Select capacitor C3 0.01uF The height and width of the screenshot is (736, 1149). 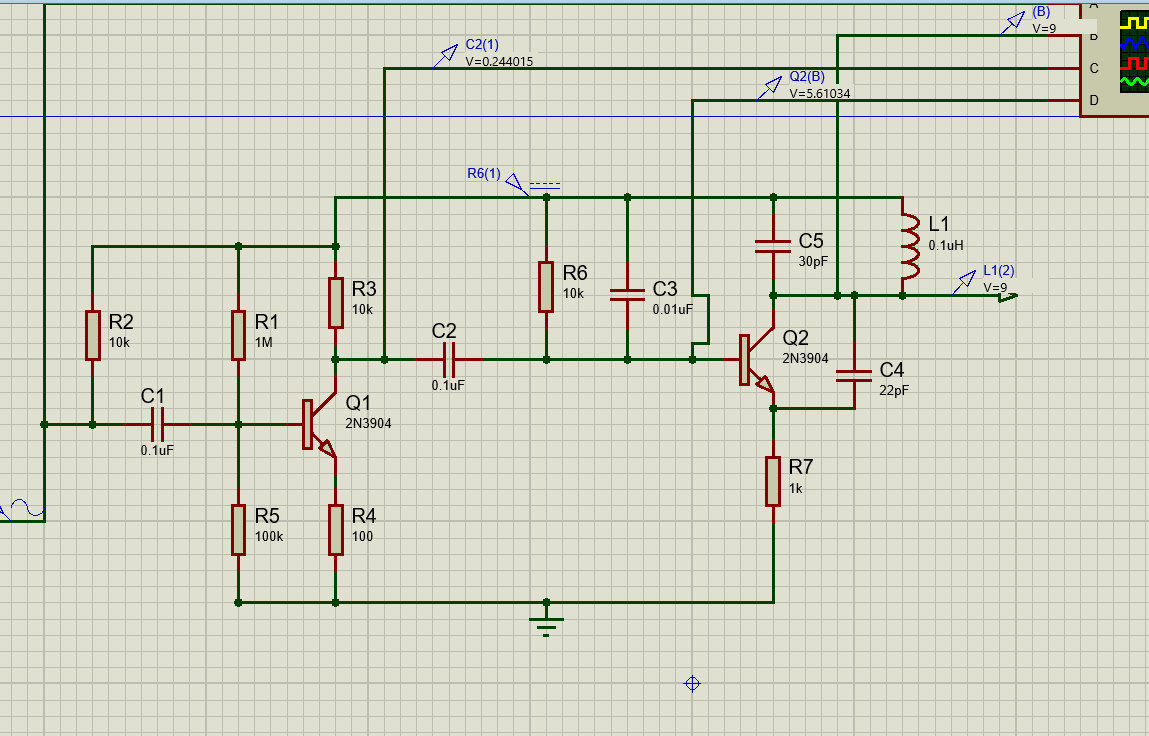point(627,295)
